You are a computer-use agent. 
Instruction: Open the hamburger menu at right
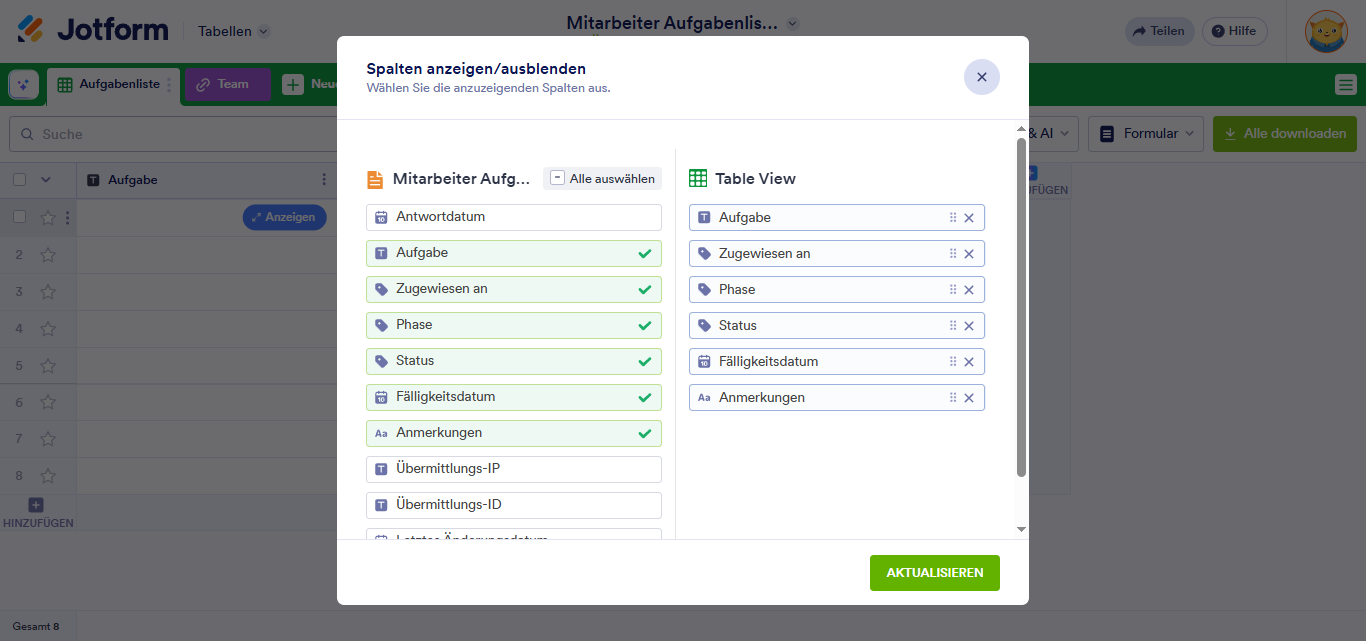coord(1345,85)
